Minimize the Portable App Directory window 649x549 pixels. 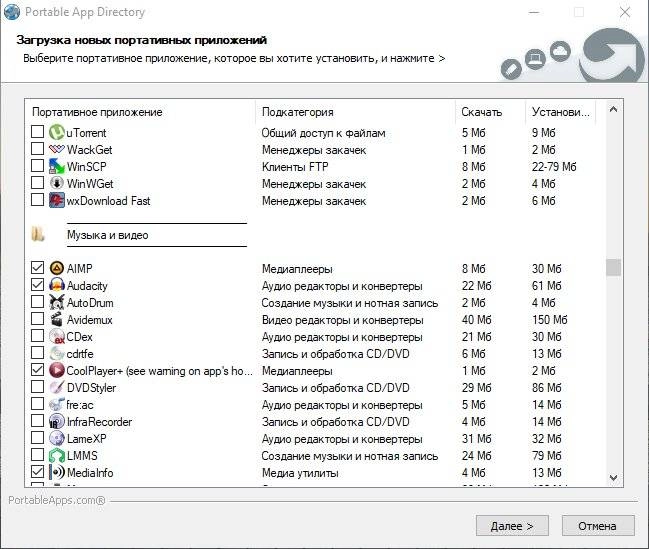(x=534, y=12)
